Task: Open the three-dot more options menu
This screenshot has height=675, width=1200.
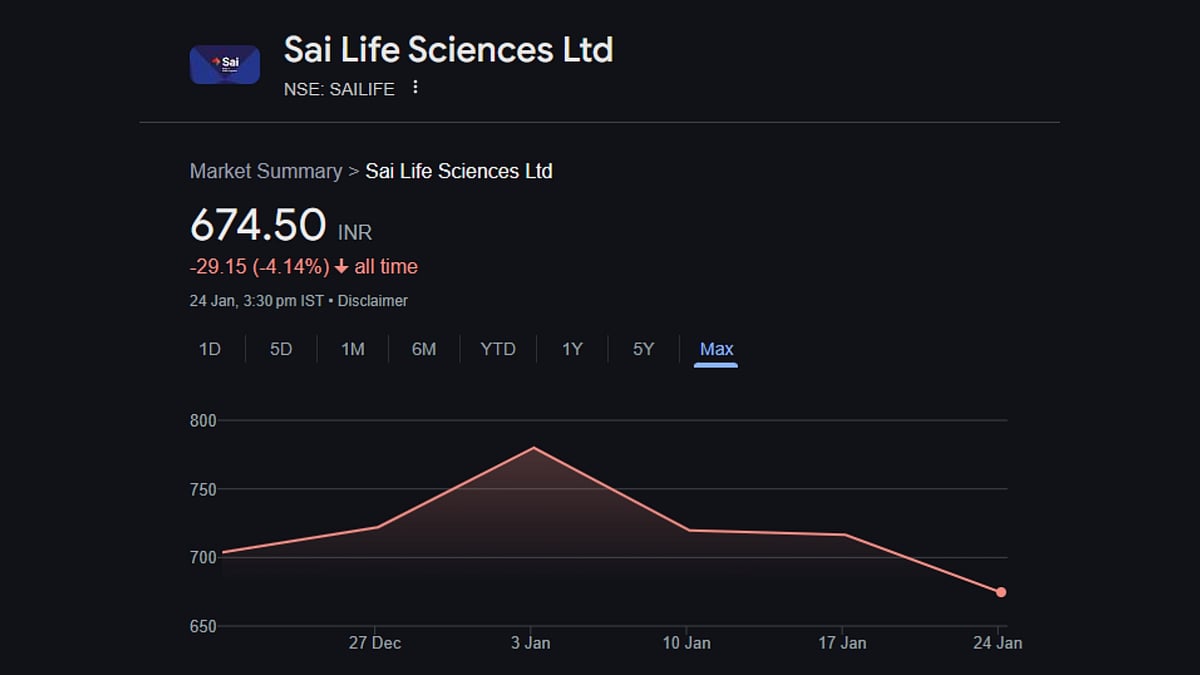Action: (x=415, y=88)
